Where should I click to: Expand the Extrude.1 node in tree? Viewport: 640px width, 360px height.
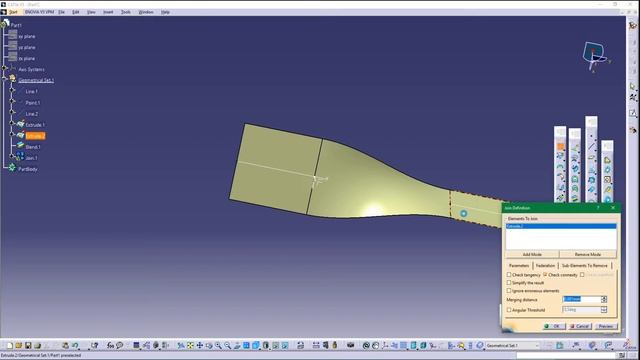coord(12,123)
